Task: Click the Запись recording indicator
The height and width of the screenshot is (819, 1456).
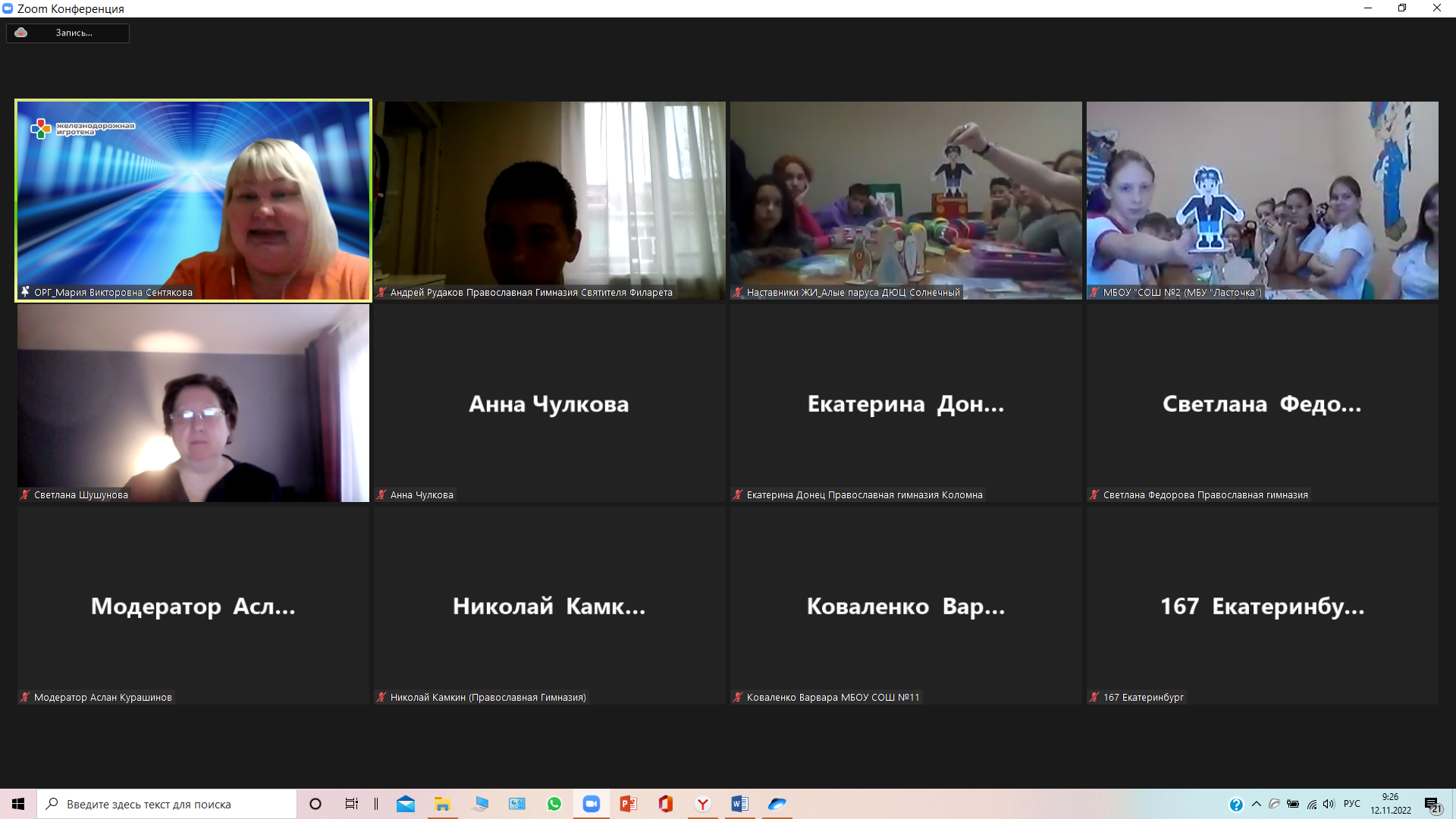Action: pos(67,33)
